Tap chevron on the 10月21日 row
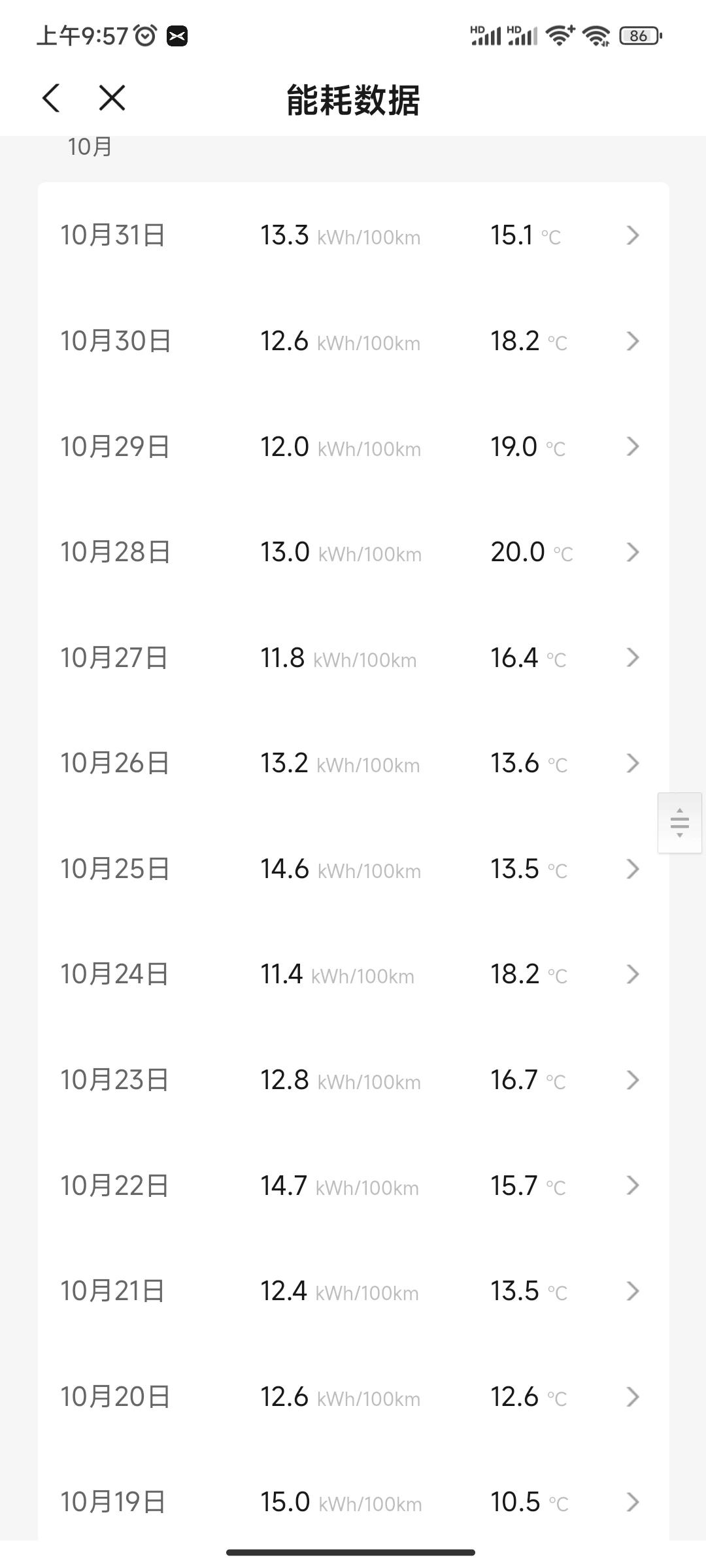 632,1291
